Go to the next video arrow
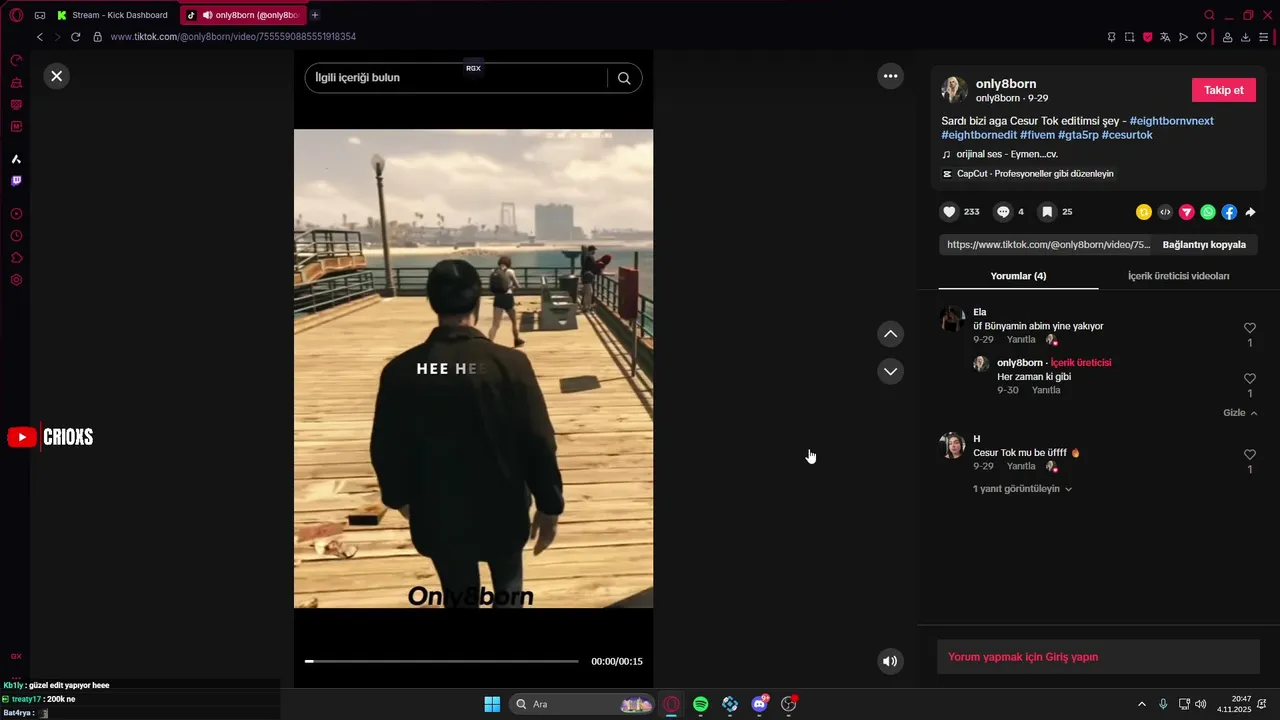This screenshot has height=720, width=1280. pos(890,371)
